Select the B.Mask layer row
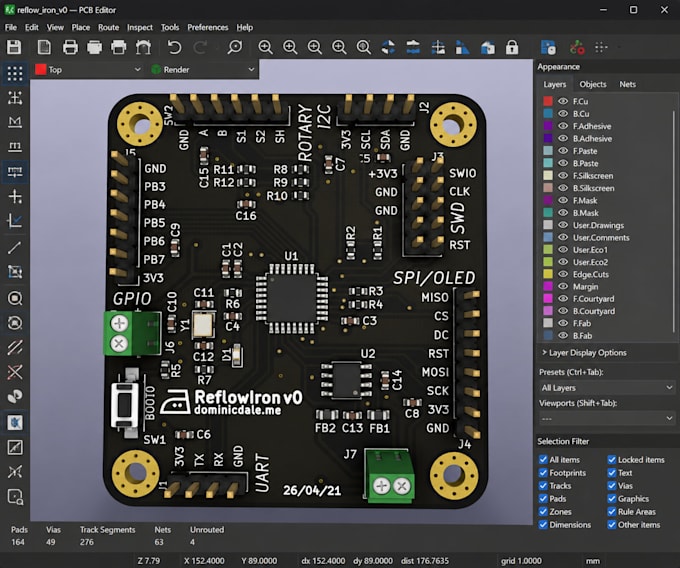680x568 pixels. pos(606,212)
